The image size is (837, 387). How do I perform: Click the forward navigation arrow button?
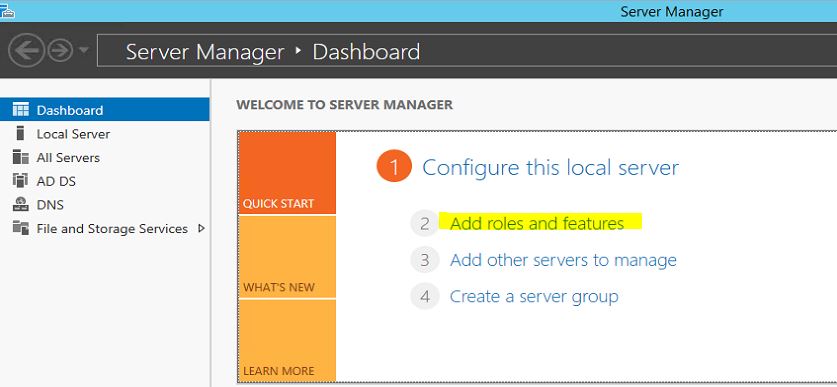(x=60, y=51)
